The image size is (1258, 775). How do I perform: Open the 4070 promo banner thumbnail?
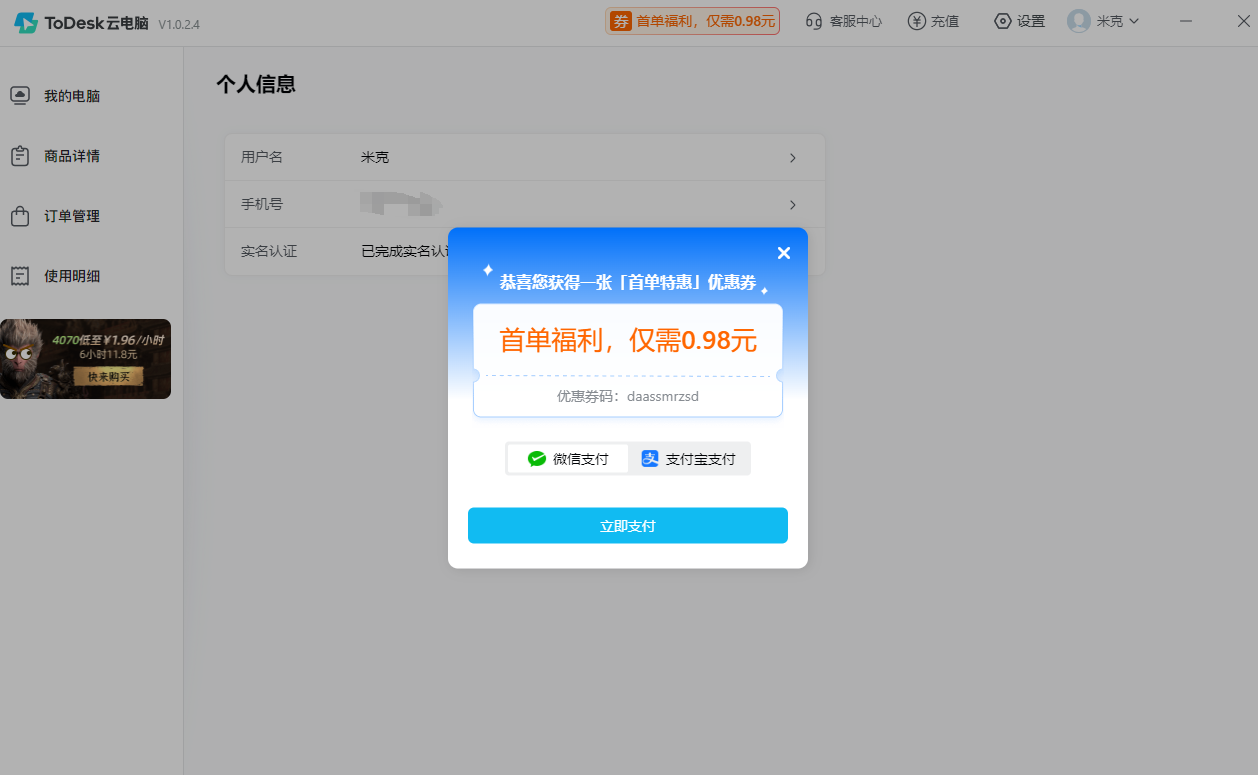pyautogui.click(x=85, y=359)
